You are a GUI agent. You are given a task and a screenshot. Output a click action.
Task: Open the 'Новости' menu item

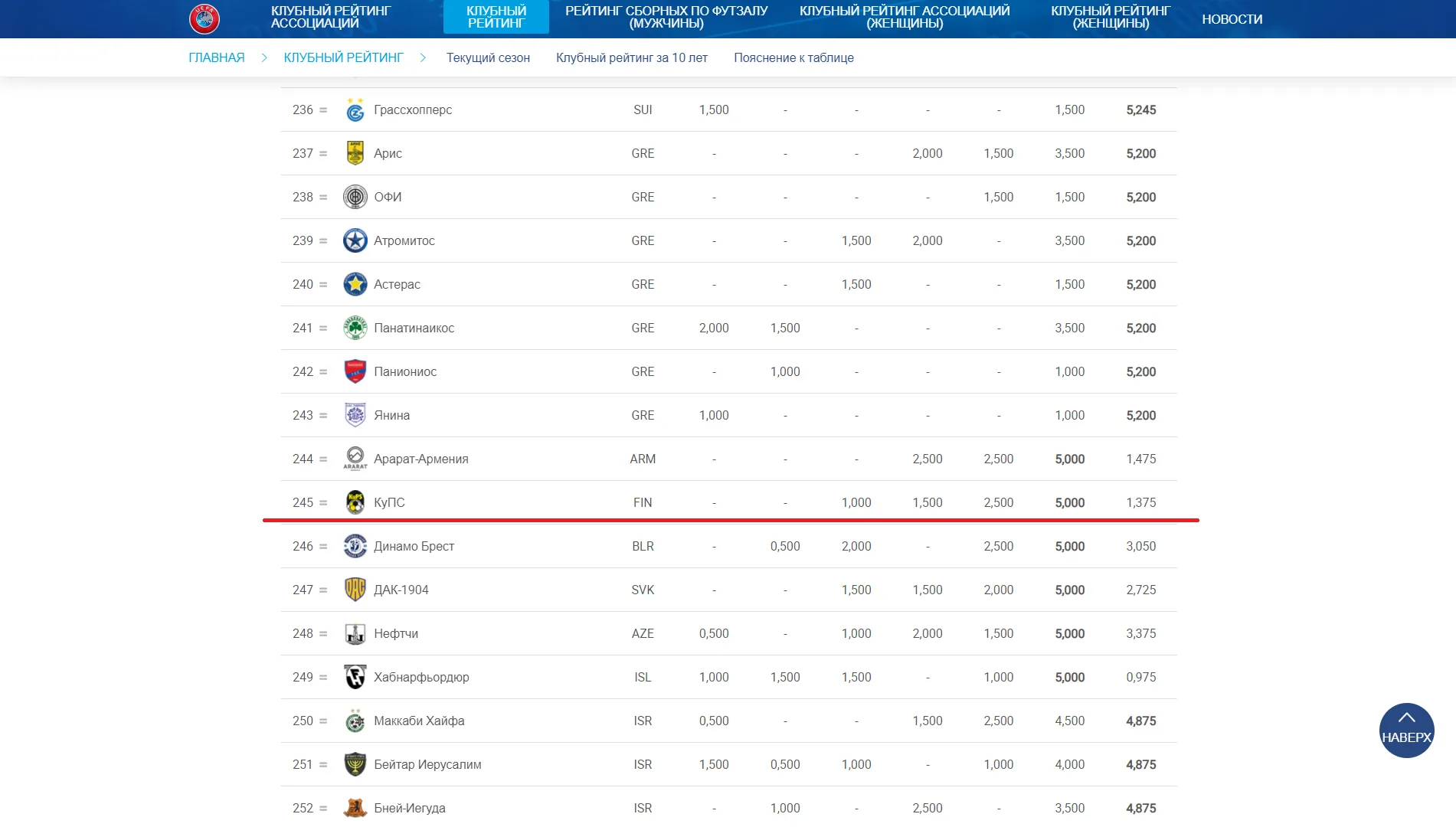tap(1232, 19)
